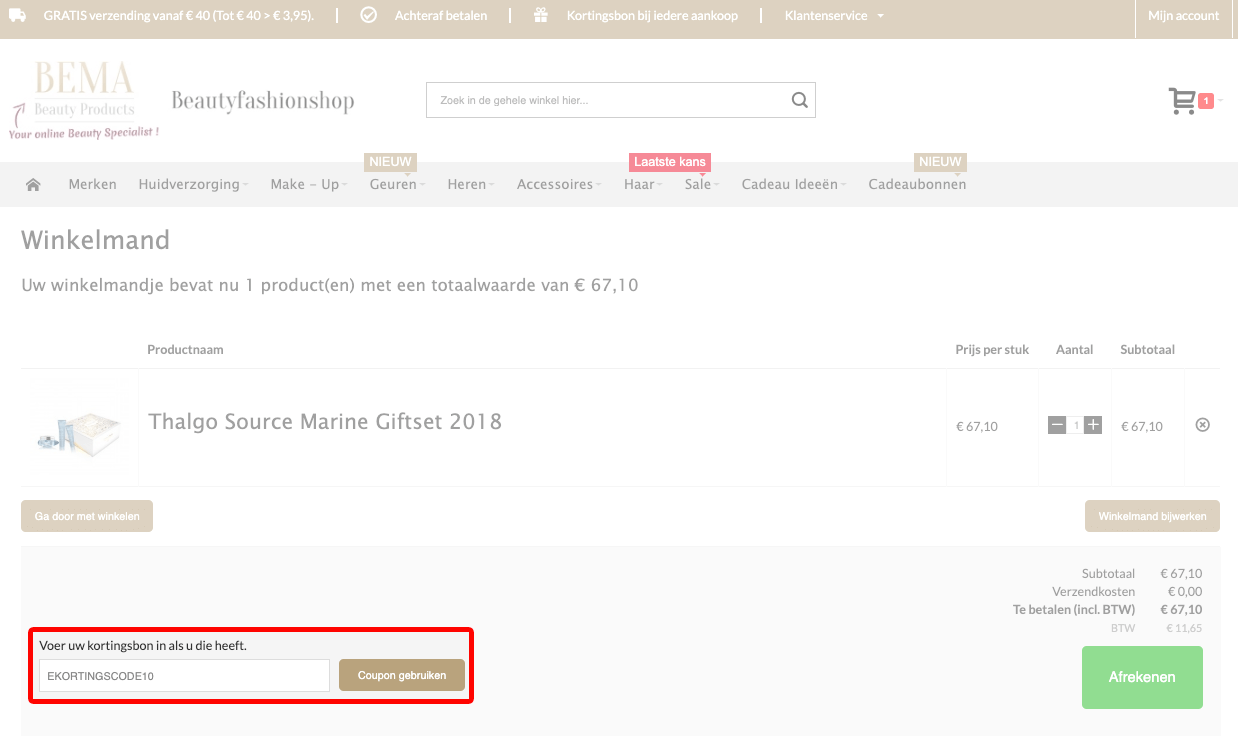Open Thalgo Source Marine Giftset 2018 product link
This screenshot has height=745, width=1238.
coord(325,421)
